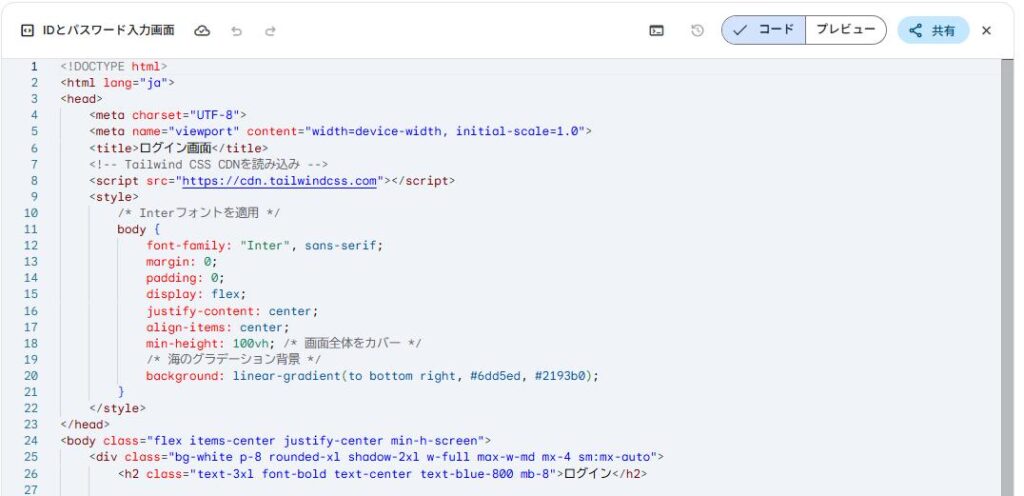
Task: Click the Interフォントを適用 comment
Action: coord(199,213)
